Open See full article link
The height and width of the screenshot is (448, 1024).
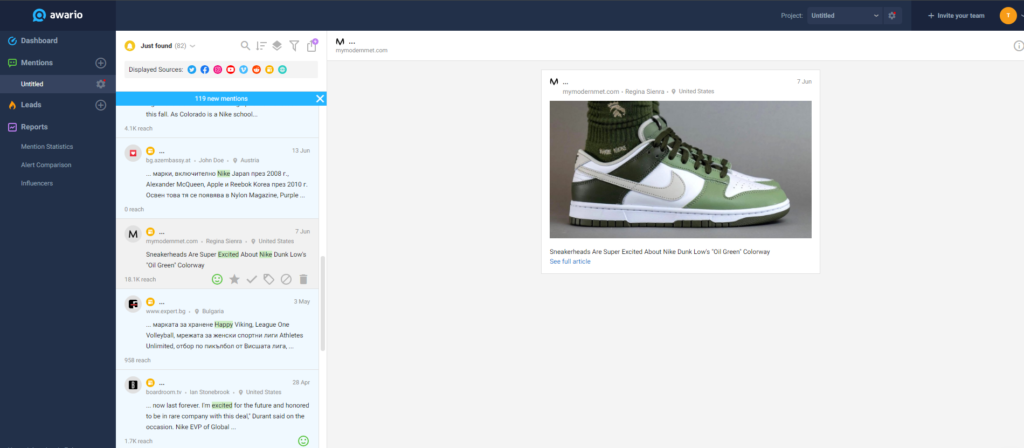tap(569, 261)
